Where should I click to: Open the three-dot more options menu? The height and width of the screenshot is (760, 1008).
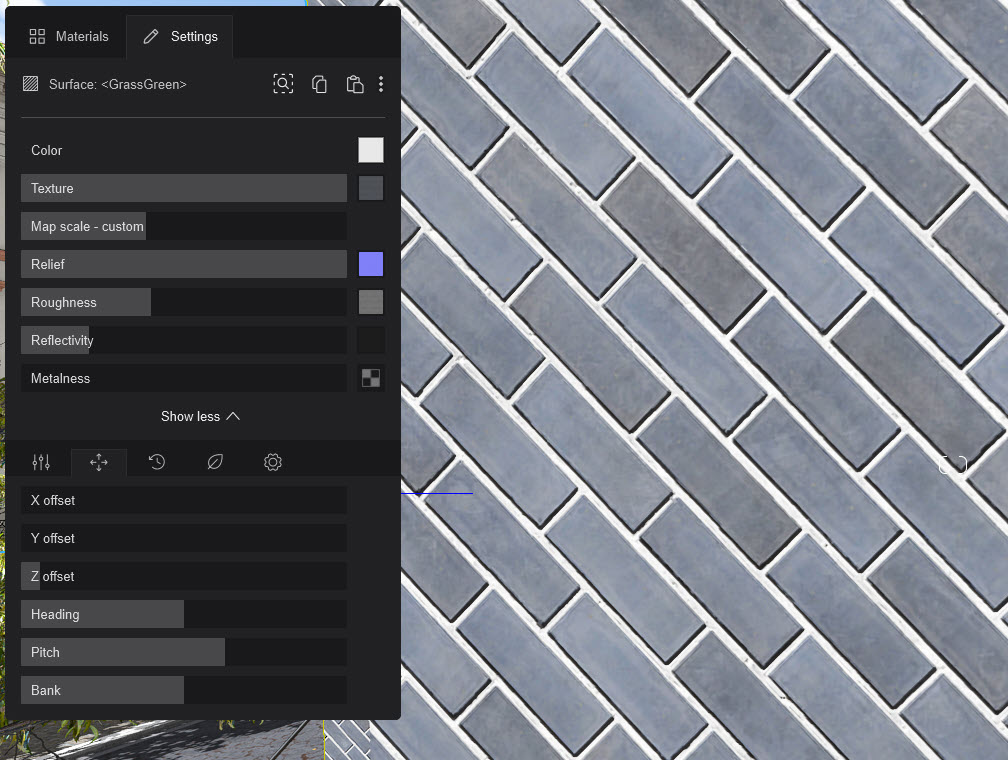381,84
